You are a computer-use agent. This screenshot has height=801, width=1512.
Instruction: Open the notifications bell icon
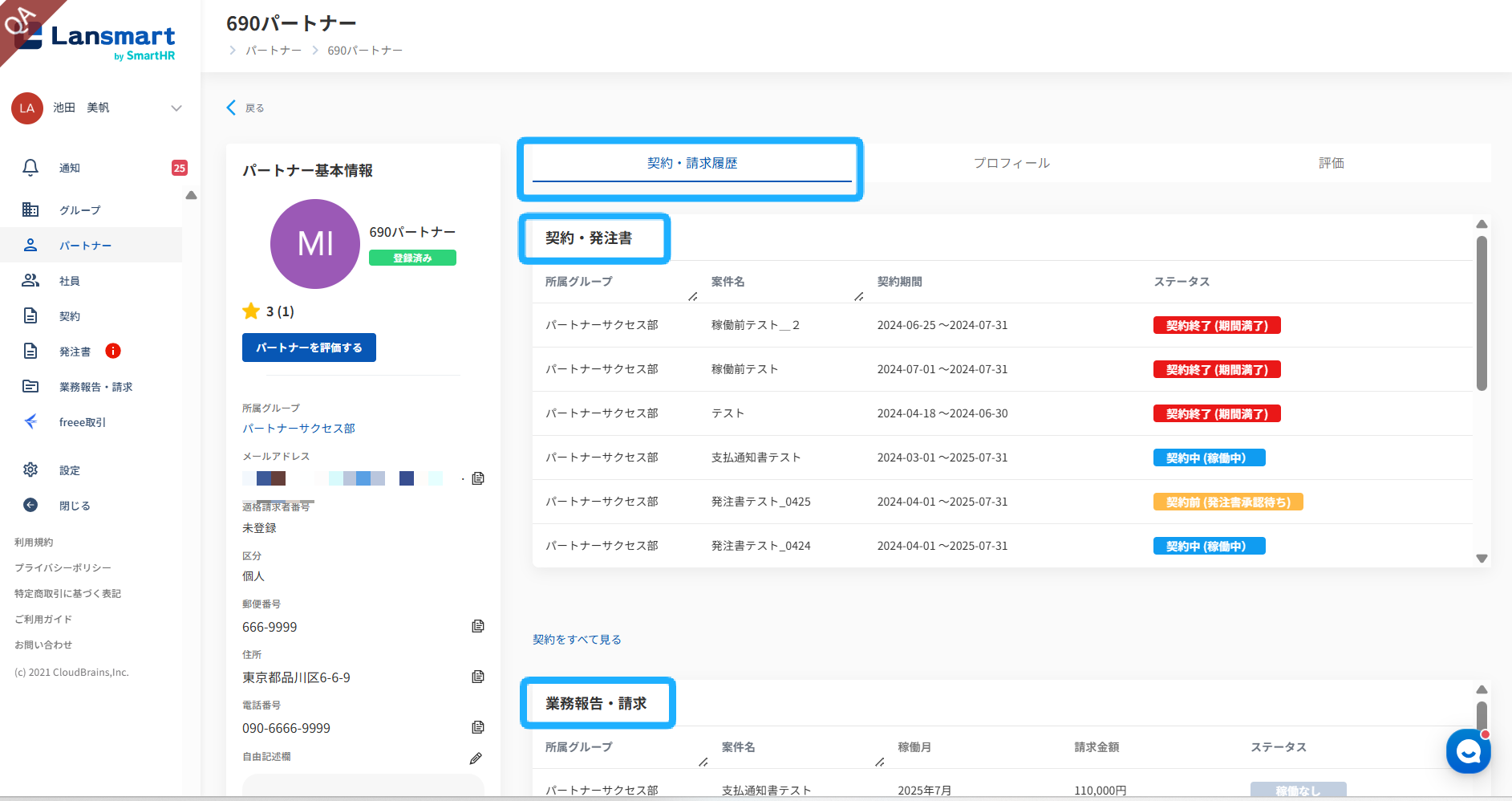(30, 168)
